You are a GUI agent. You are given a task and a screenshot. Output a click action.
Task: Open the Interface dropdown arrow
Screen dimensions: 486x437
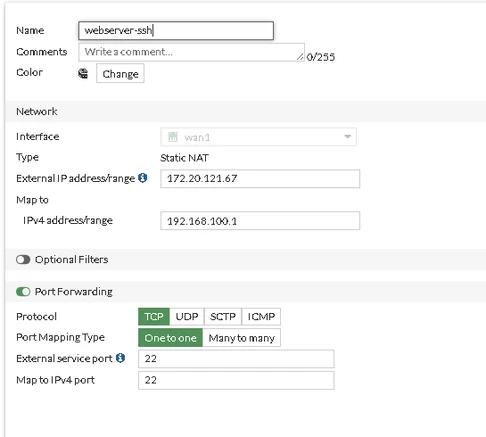[x=347, y=137]
